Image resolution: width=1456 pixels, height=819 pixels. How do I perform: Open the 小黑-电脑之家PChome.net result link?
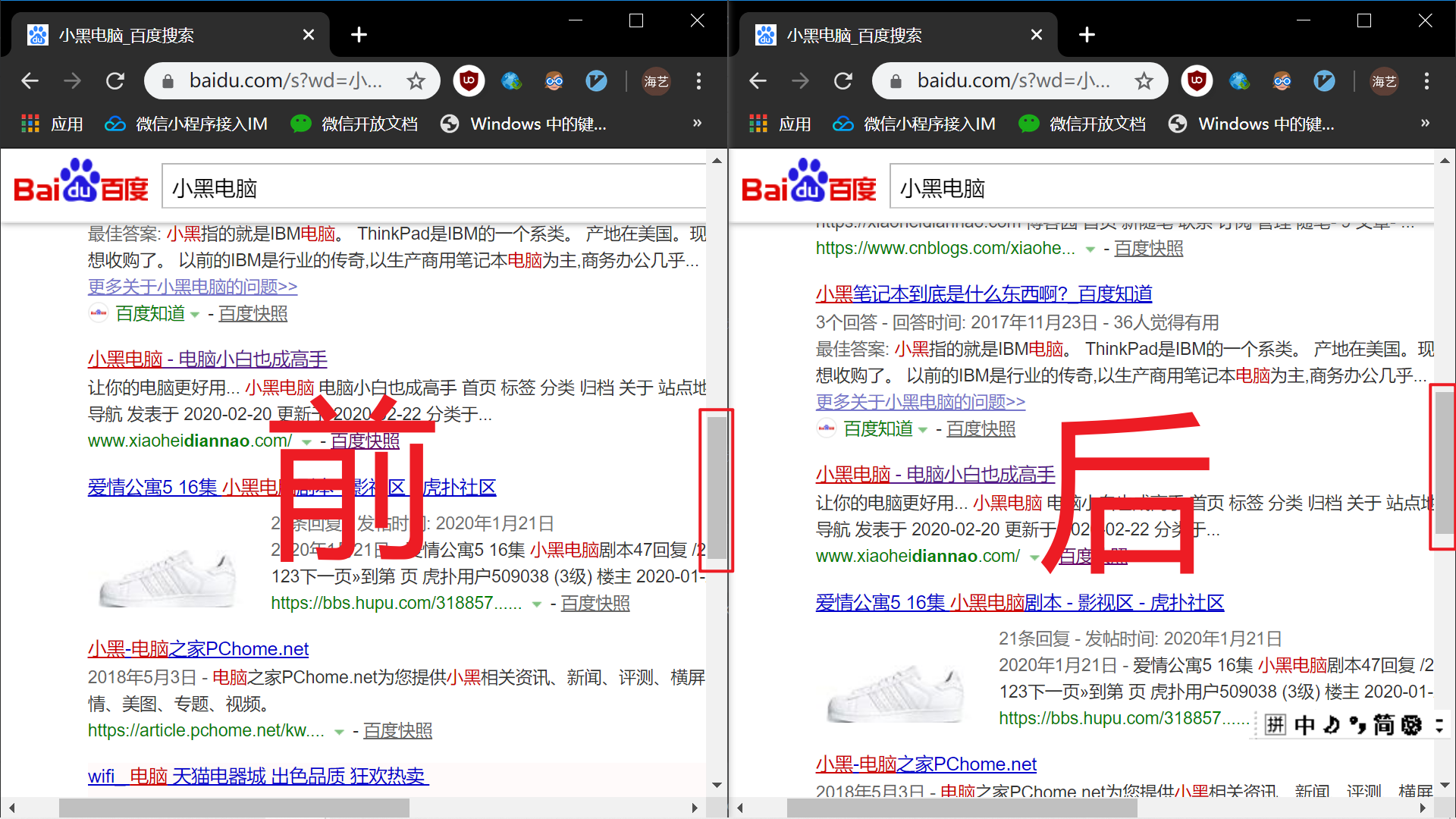click(x=197, y=648)
